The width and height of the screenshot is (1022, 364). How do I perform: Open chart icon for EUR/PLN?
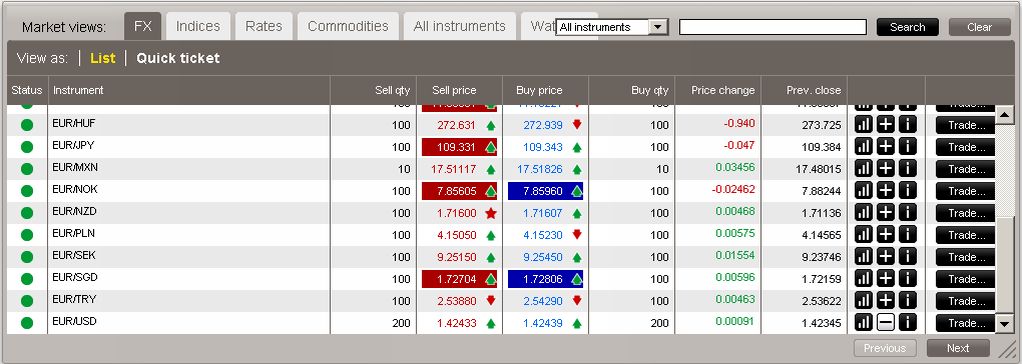pyautogui.click(x=863, y=235)
